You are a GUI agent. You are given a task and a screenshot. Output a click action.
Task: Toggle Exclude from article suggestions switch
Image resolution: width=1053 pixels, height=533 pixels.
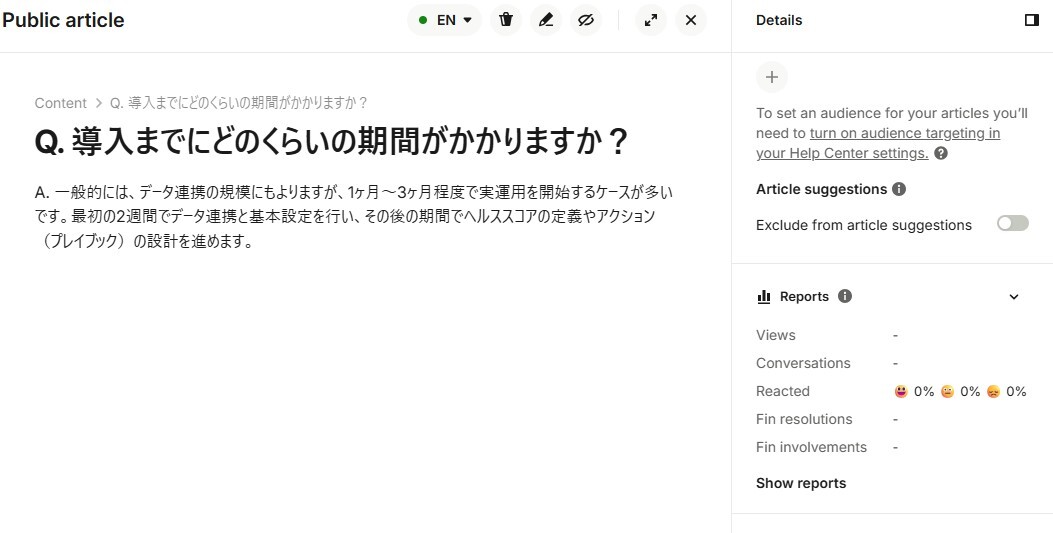1013,223
